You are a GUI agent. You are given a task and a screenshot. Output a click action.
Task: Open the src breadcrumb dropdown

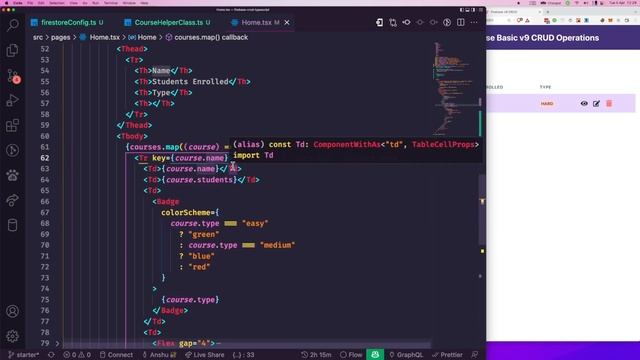click(38, 37)
